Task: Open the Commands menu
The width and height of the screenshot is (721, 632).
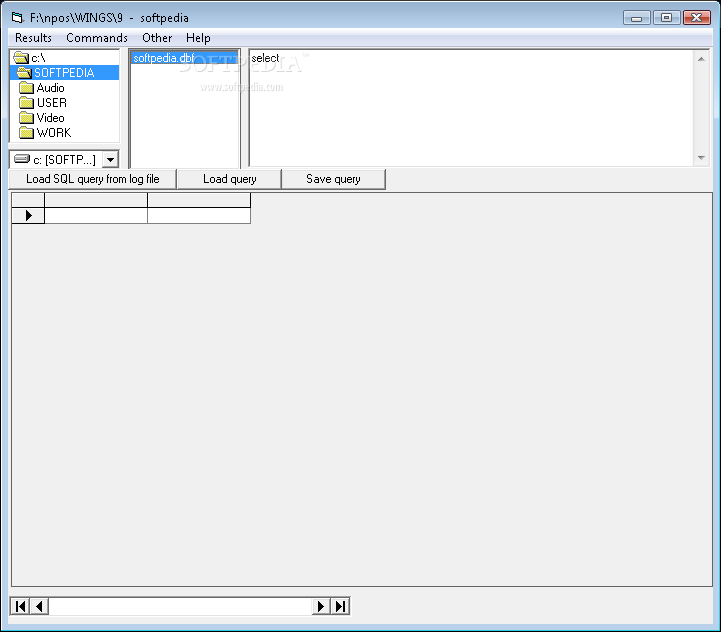Action: tap(97, 38)
